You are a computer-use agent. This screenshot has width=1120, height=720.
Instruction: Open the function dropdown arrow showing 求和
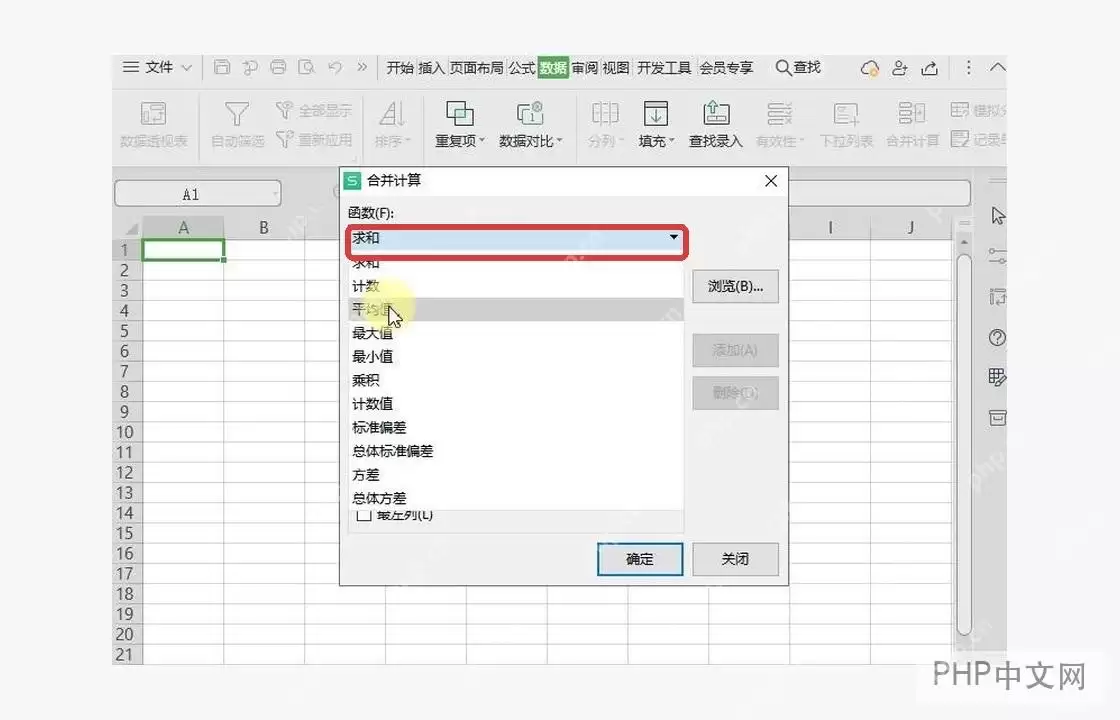coord(673,237)
